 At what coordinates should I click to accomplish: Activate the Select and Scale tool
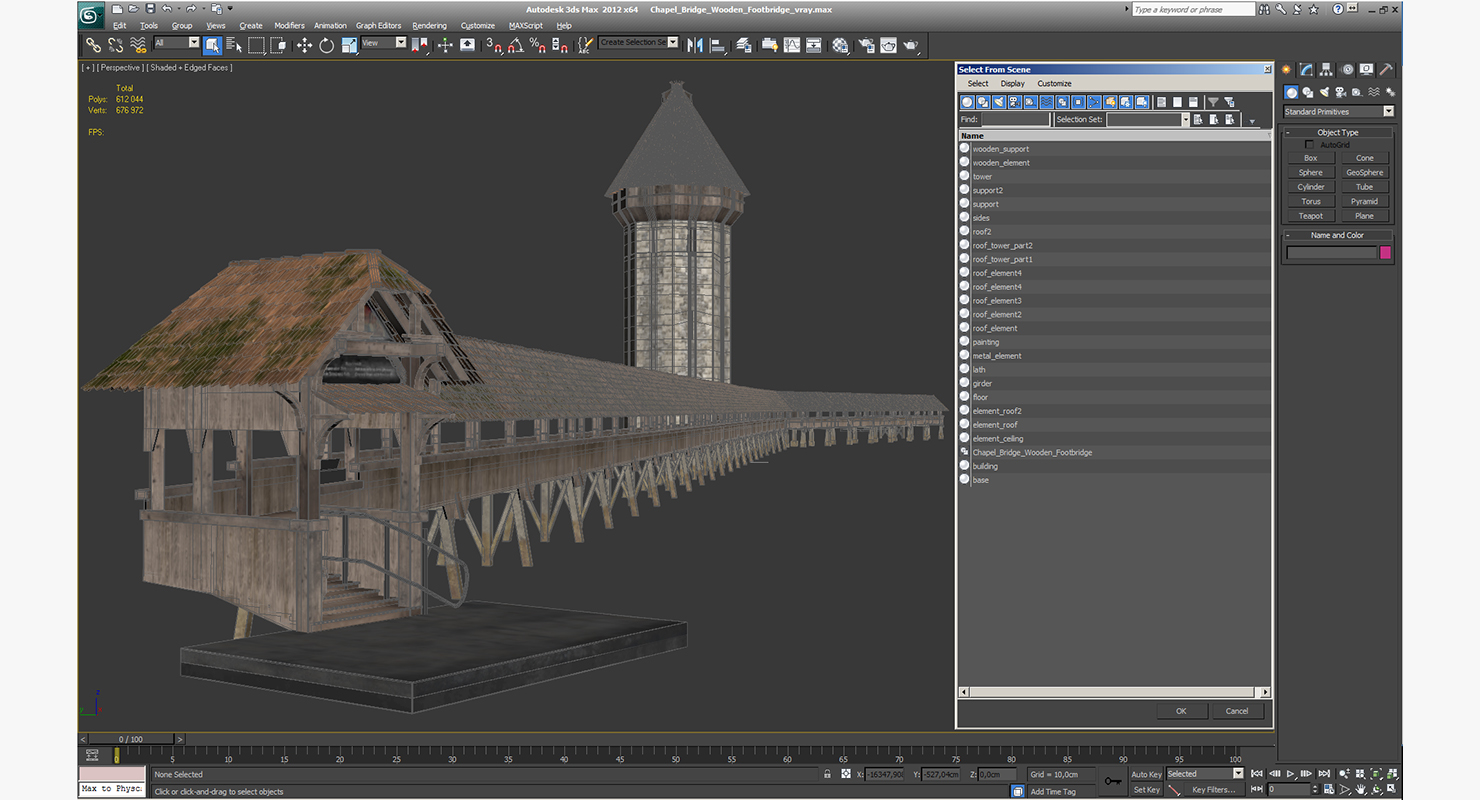coord(349,45)
